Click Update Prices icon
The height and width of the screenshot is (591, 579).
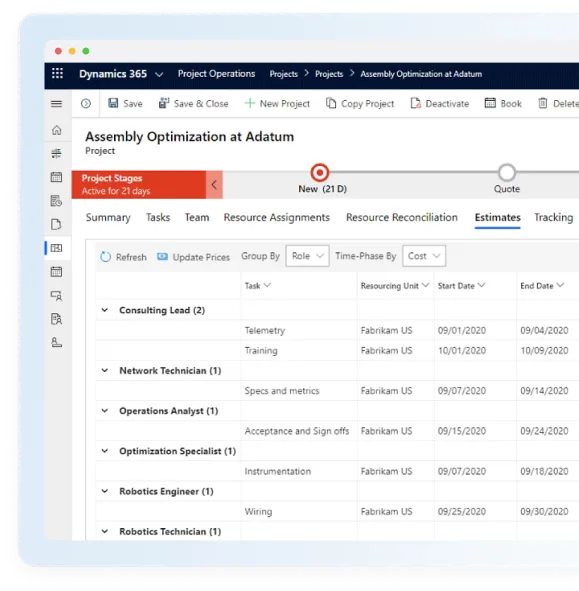162,257
